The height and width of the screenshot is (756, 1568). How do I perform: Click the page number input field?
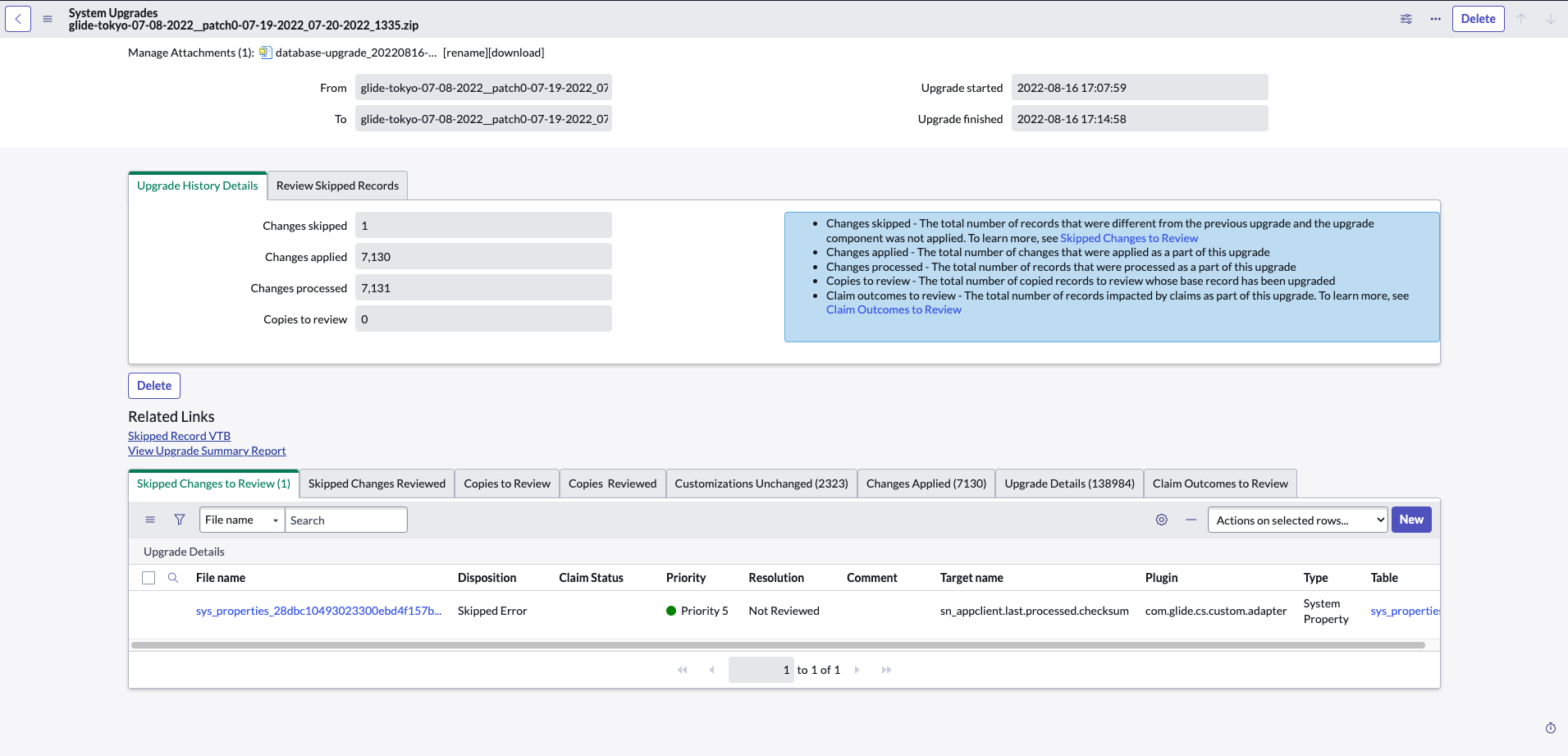tap(761, 670)
